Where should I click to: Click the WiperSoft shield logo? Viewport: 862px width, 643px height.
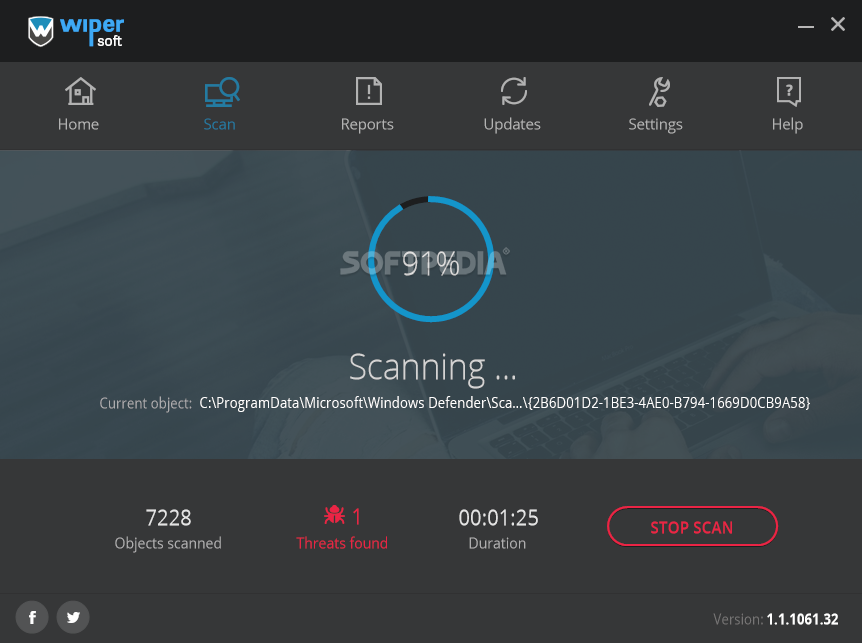pos(41,31)
